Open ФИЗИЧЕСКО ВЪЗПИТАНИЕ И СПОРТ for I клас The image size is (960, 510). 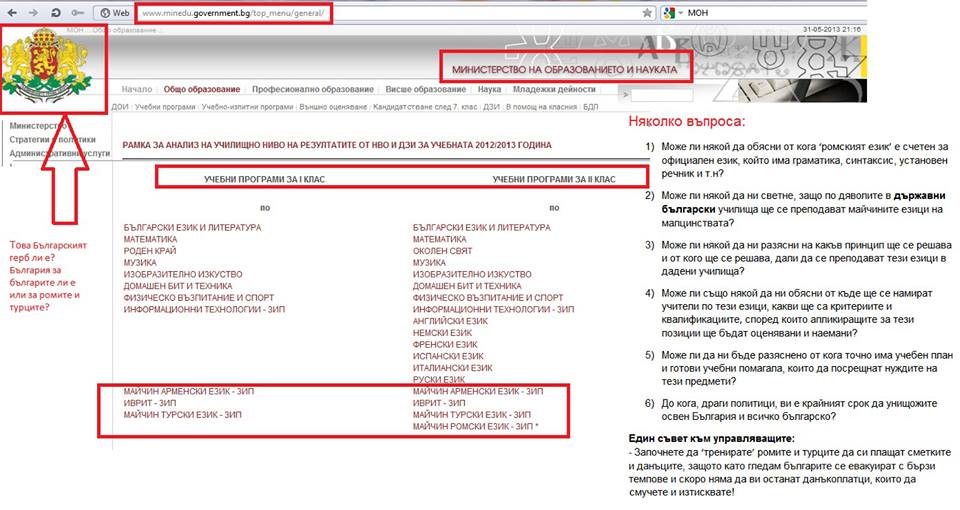tap(198, 298)
